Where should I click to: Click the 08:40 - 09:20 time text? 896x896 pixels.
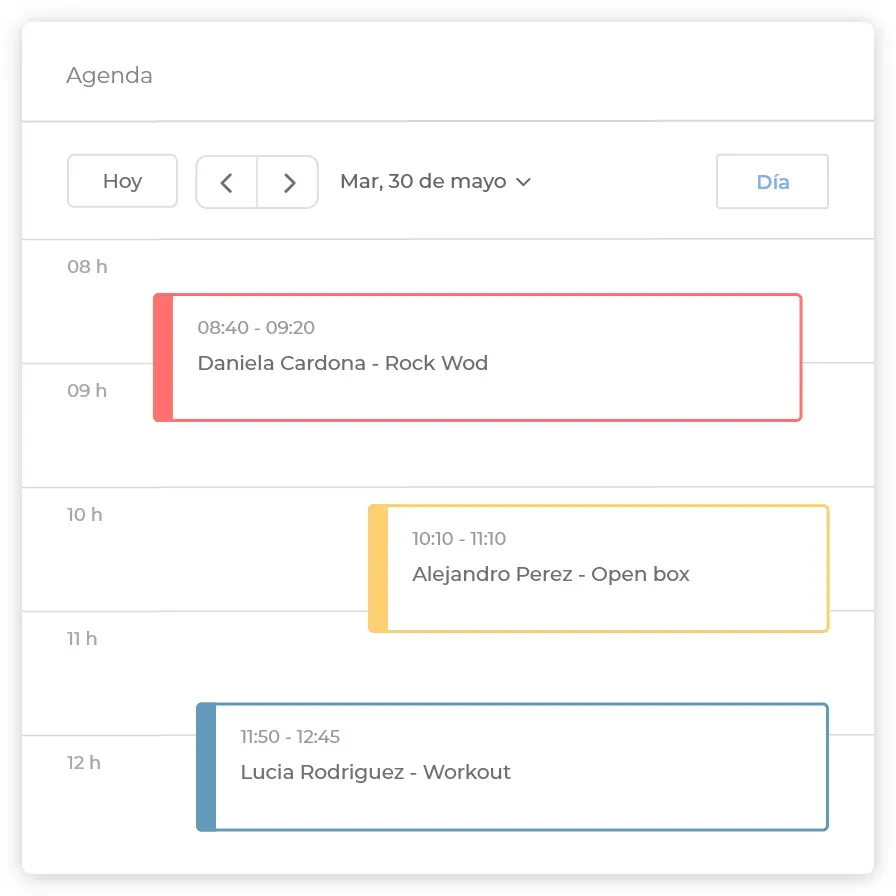tap(256, 327)
